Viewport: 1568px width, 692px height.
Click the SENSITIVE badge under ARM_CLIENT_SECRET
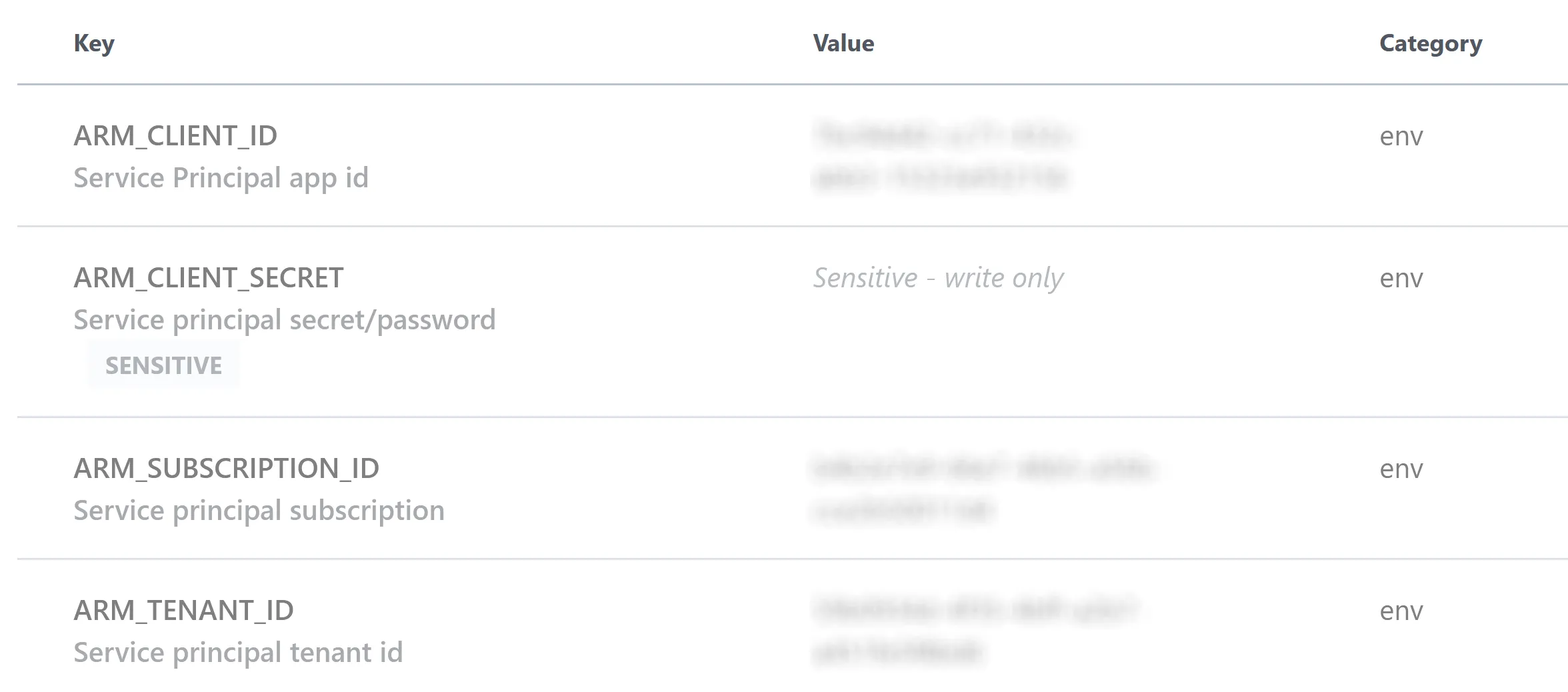pyautogui.click(x=163, y=365)
